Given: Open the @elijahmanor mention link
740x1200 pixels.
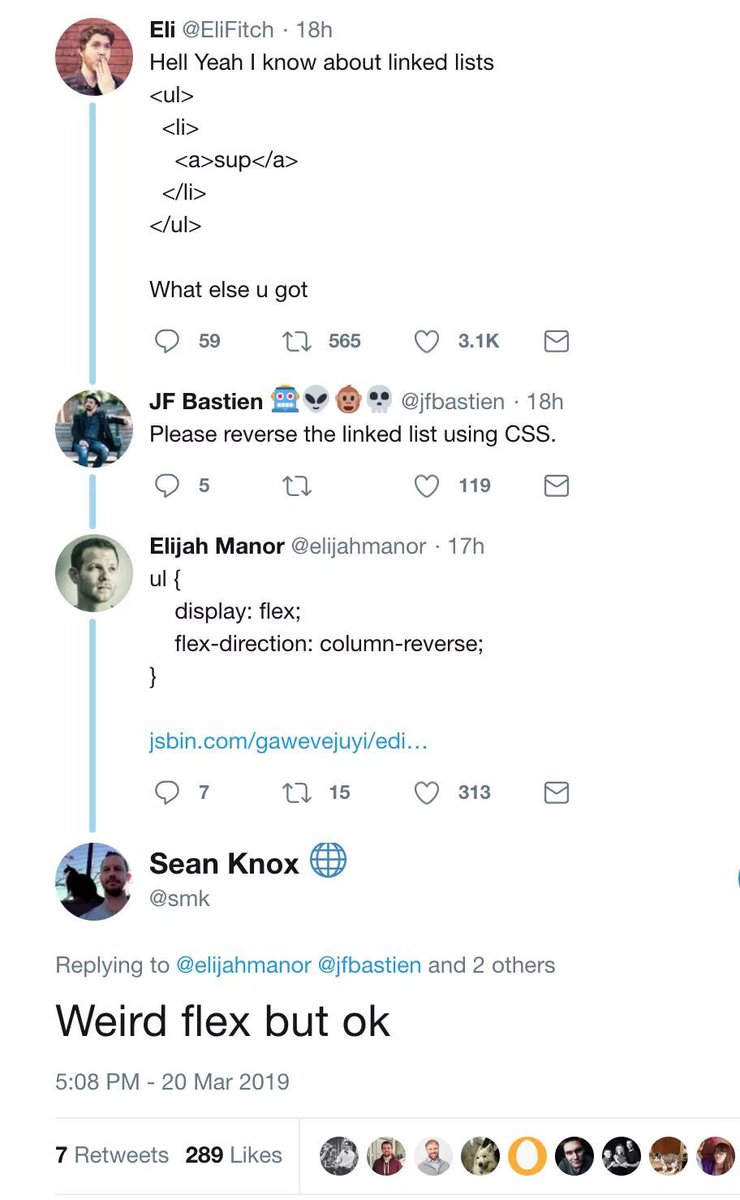Looking at the screenshot, I should point(243,965).
